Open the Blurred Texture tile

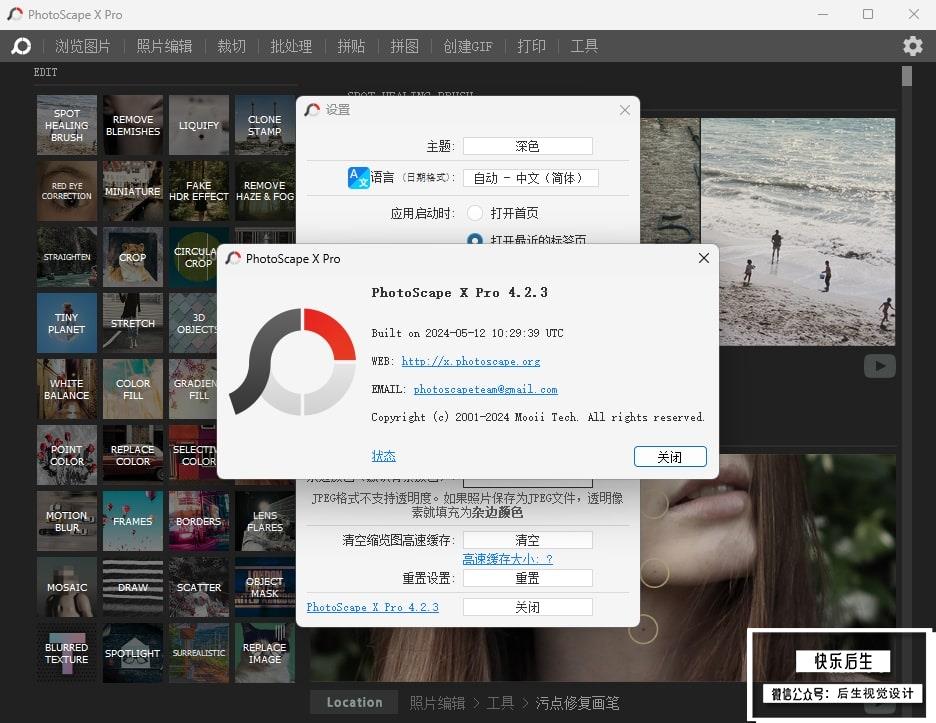(x=66, y=653)
